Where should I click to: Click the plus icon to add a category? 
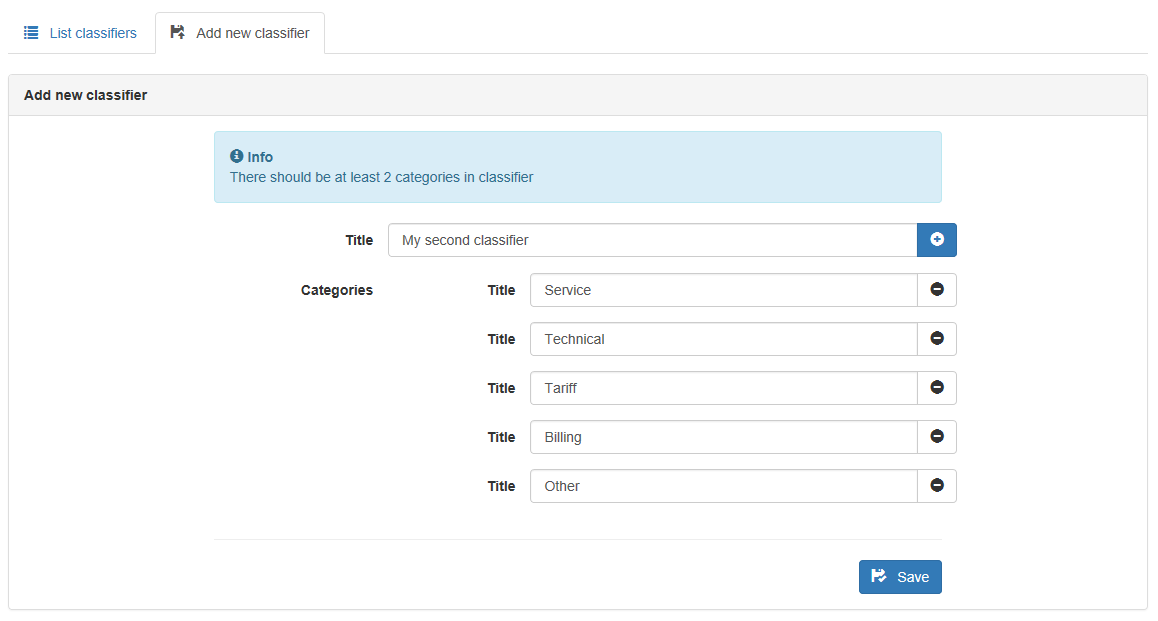[936, 240]
